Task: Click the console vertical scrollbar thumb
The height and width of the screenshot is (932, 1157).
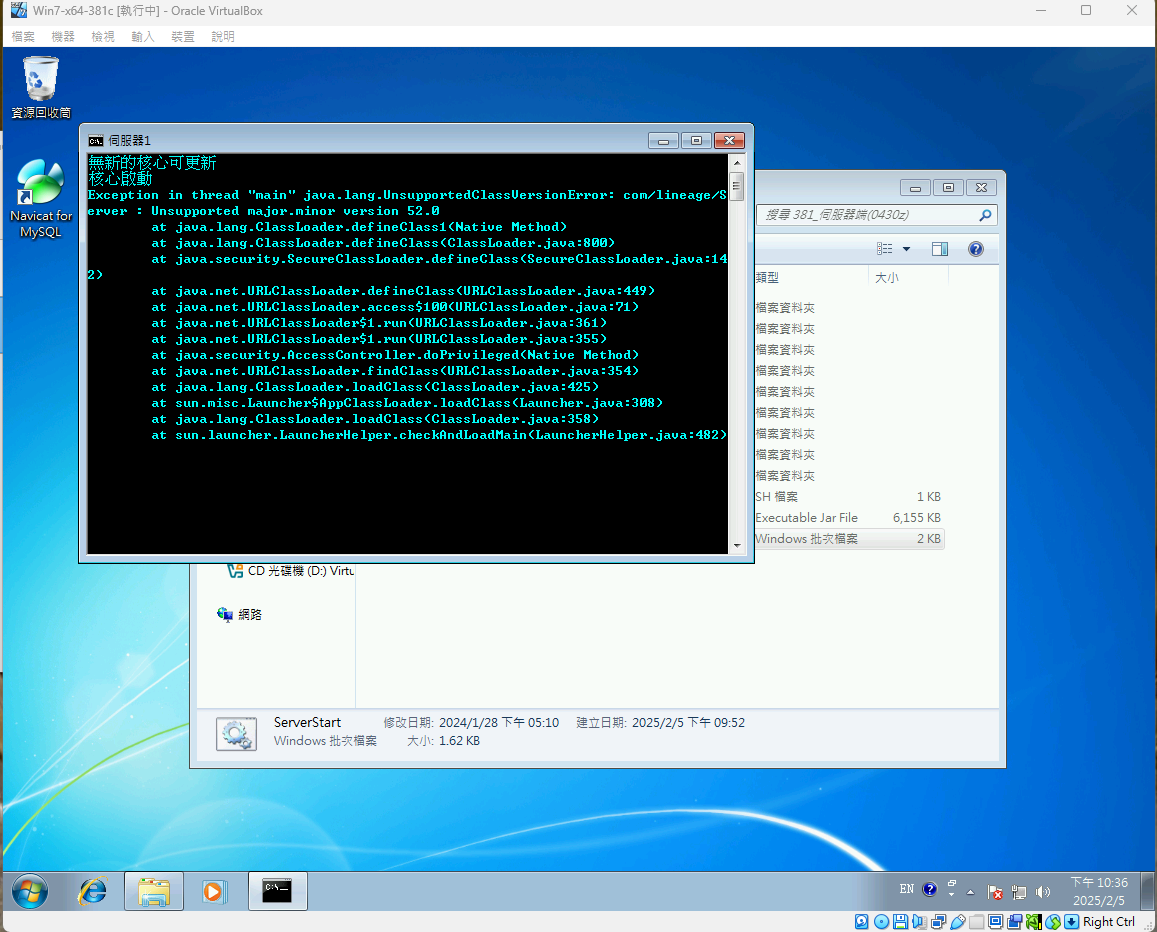Action: tap(736, 185)
